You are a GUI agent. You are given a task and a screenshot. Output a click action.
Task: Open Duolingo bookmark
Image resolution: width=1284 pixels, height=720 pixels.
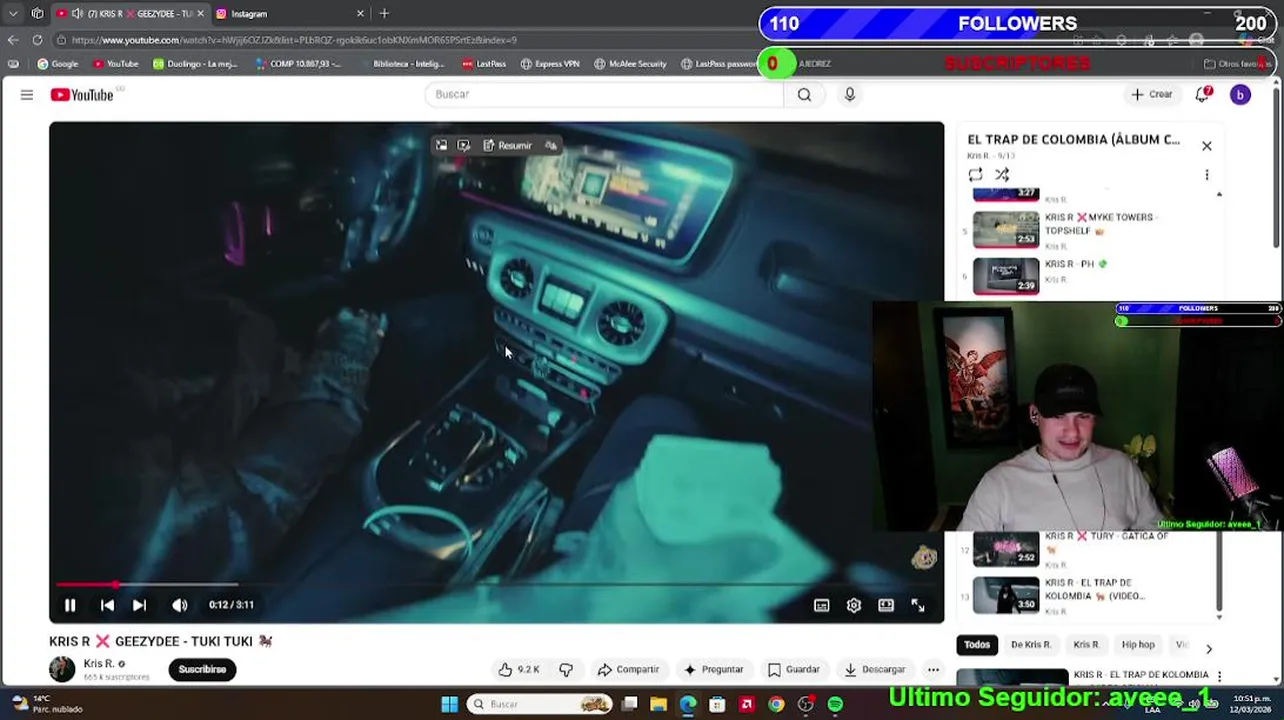click(x=195, y=64)
